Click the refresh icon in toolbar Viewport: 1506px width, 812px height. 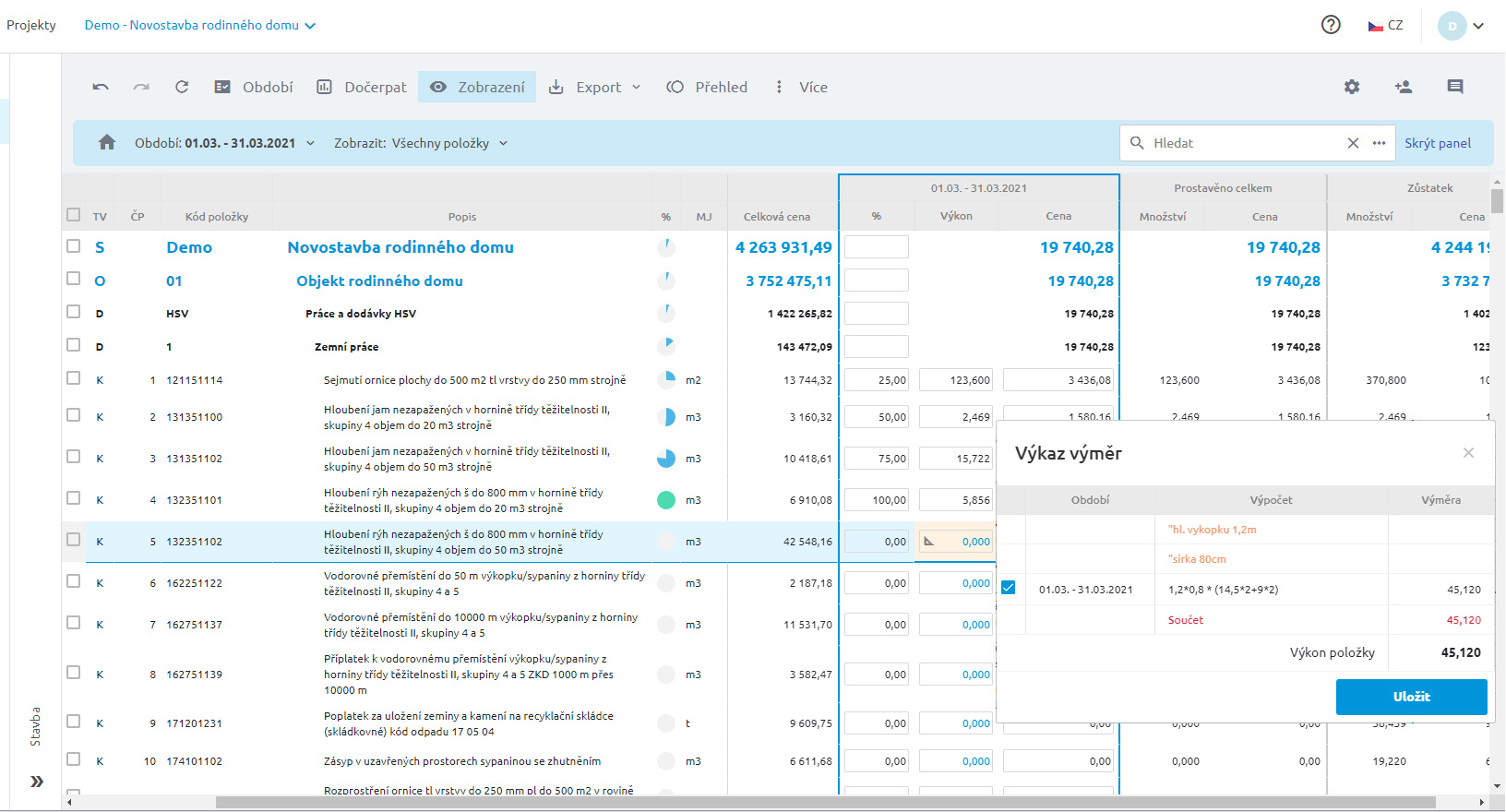[182, 87]
